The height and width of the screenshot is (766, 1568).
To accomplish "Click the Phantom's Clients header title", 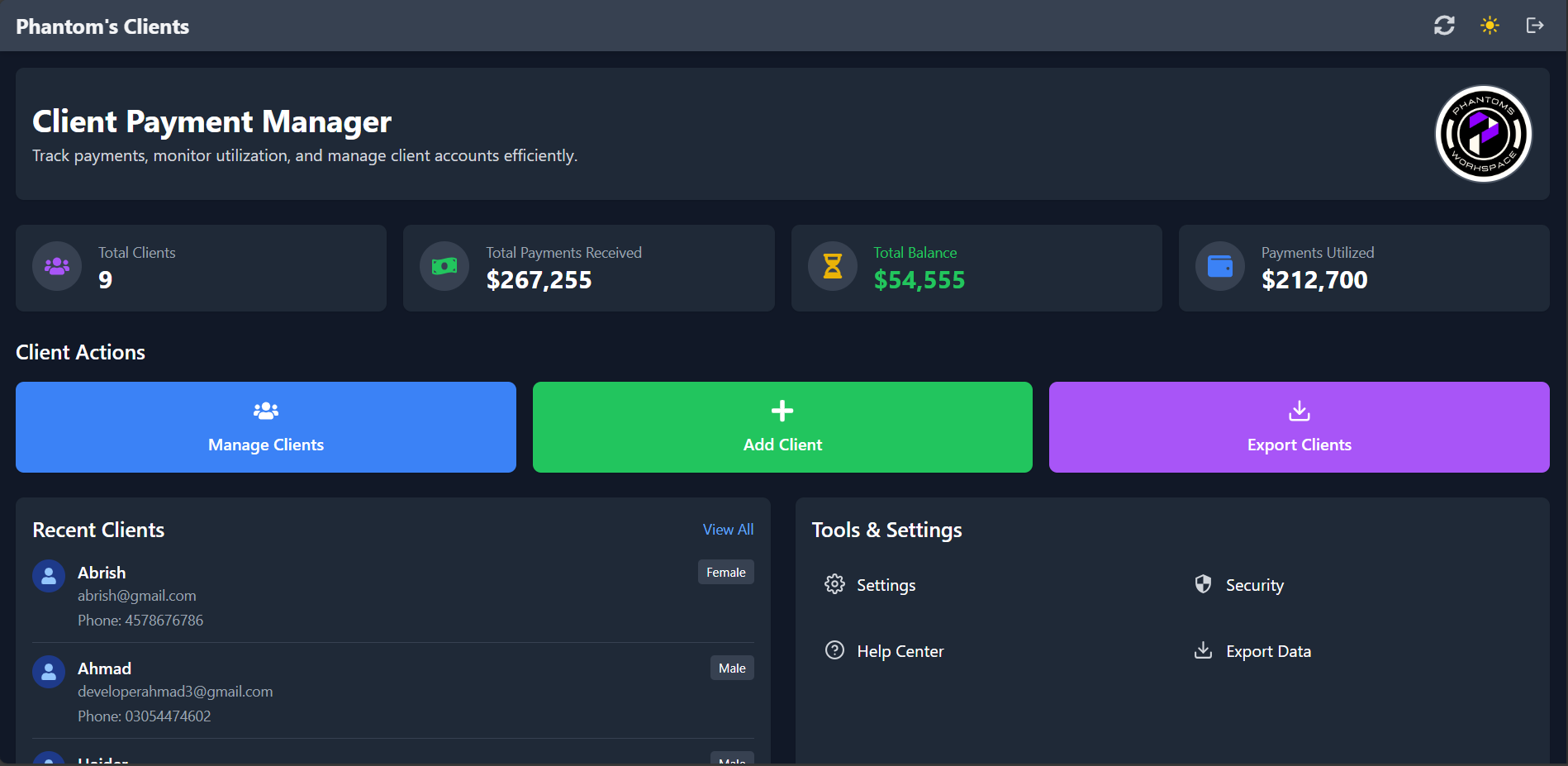I will pyautogui.click(x=102, y=26).
